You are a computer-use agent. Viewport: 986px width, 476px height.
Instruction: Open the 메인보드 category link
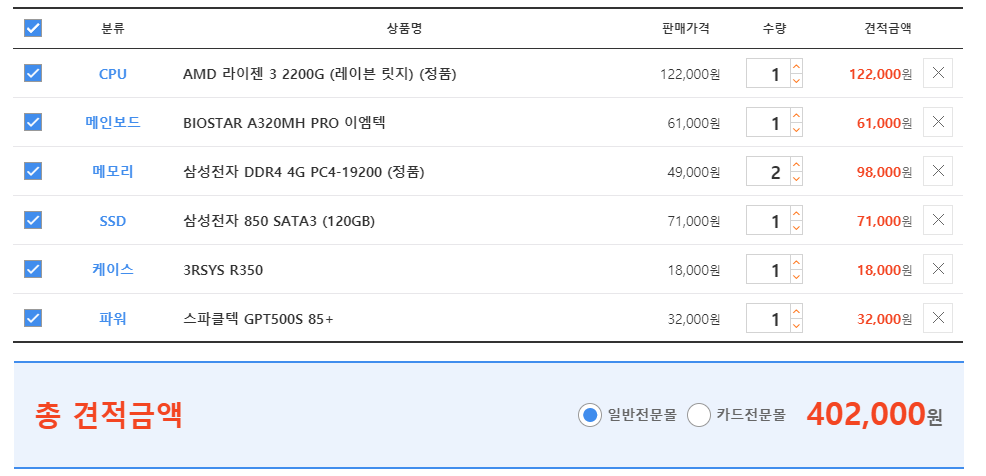[113, 123]
